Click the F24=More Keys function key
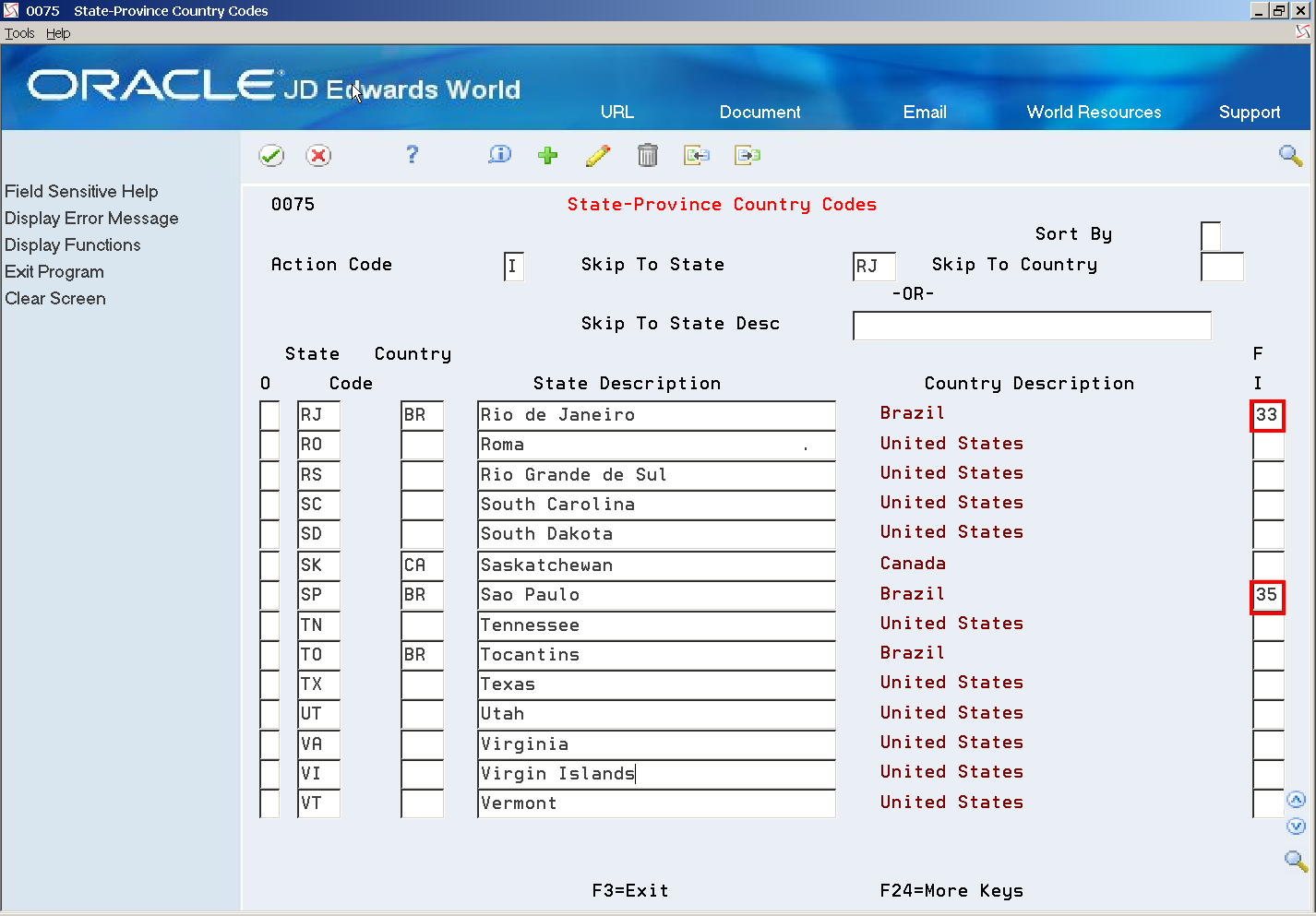Viewport: 1316px width, 916px height. (951, 890)
